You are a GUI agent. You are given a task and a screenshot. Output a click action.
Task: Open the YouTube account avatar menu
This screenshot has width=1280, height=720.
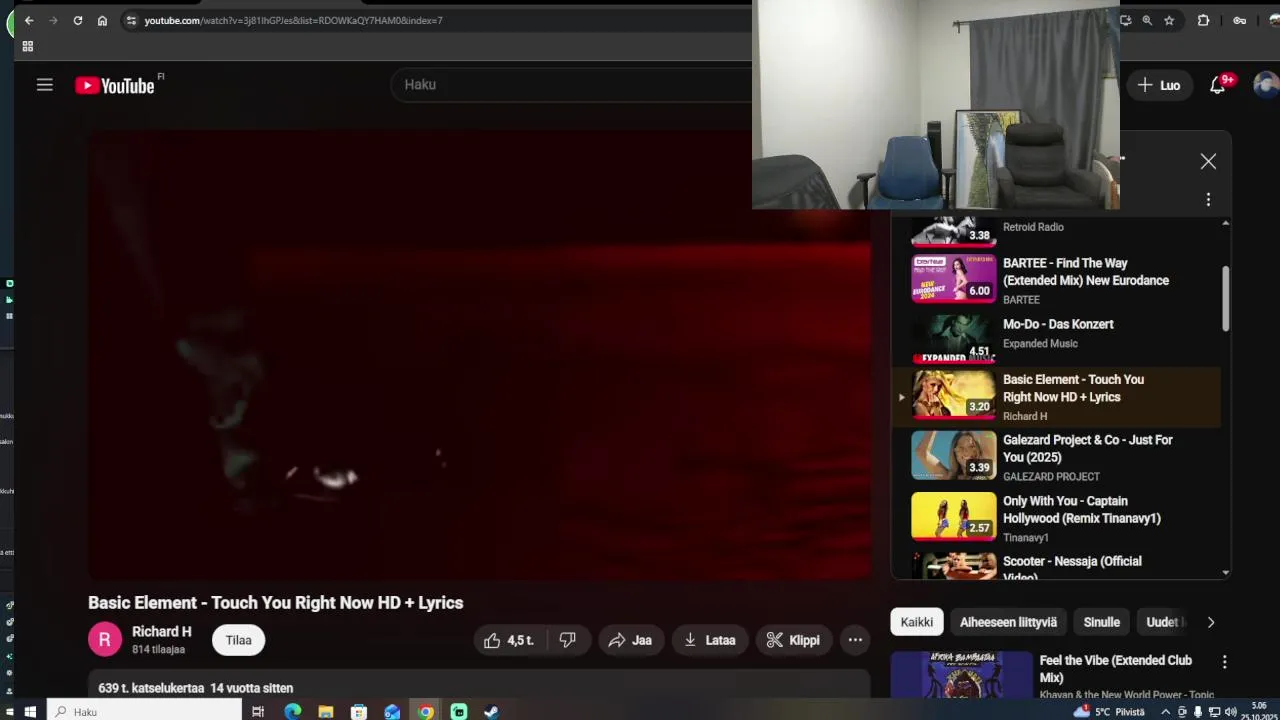(1266, 85)
